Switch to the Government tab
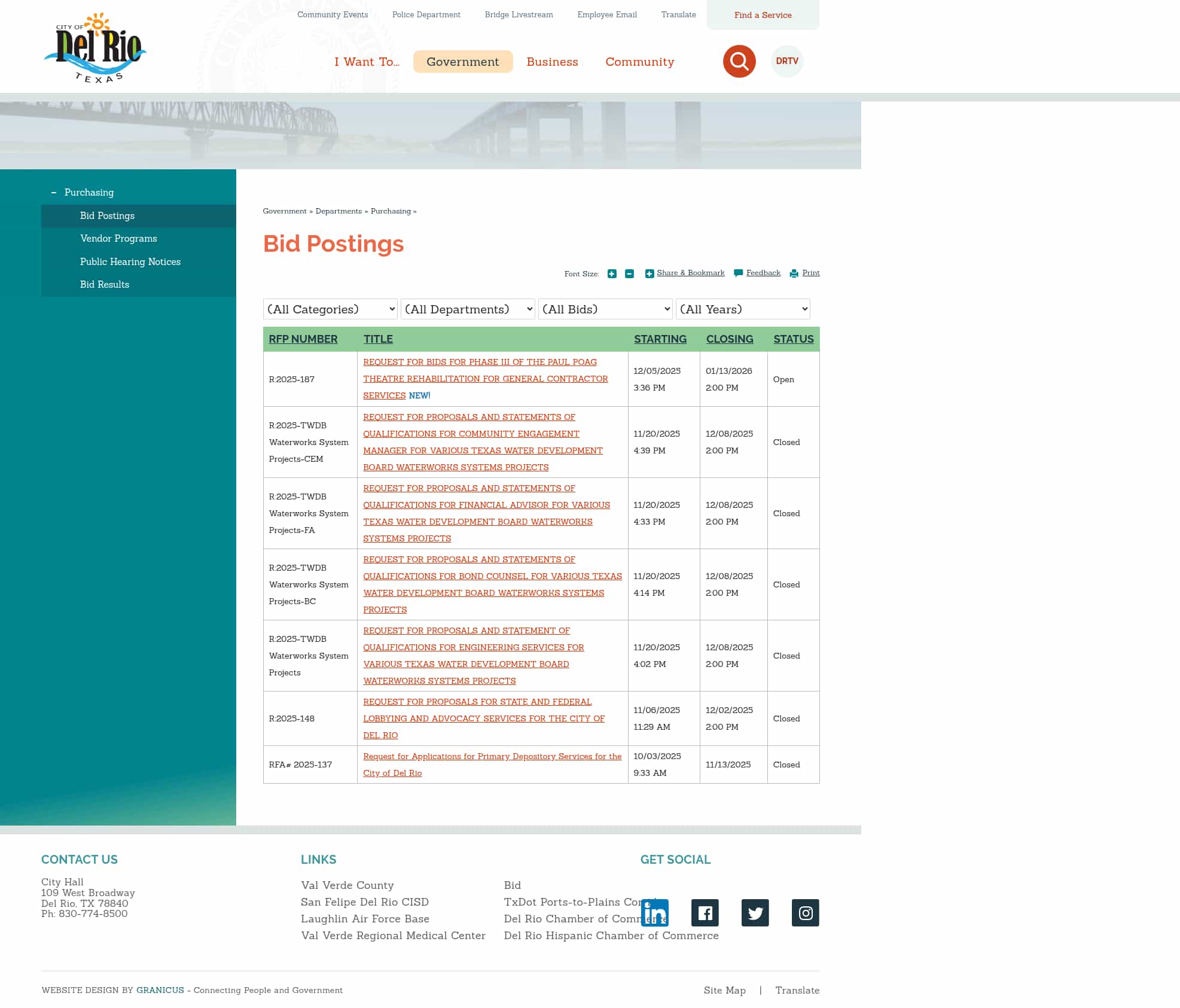Viewport: 1180px width, 1008px height. [462, 62]
